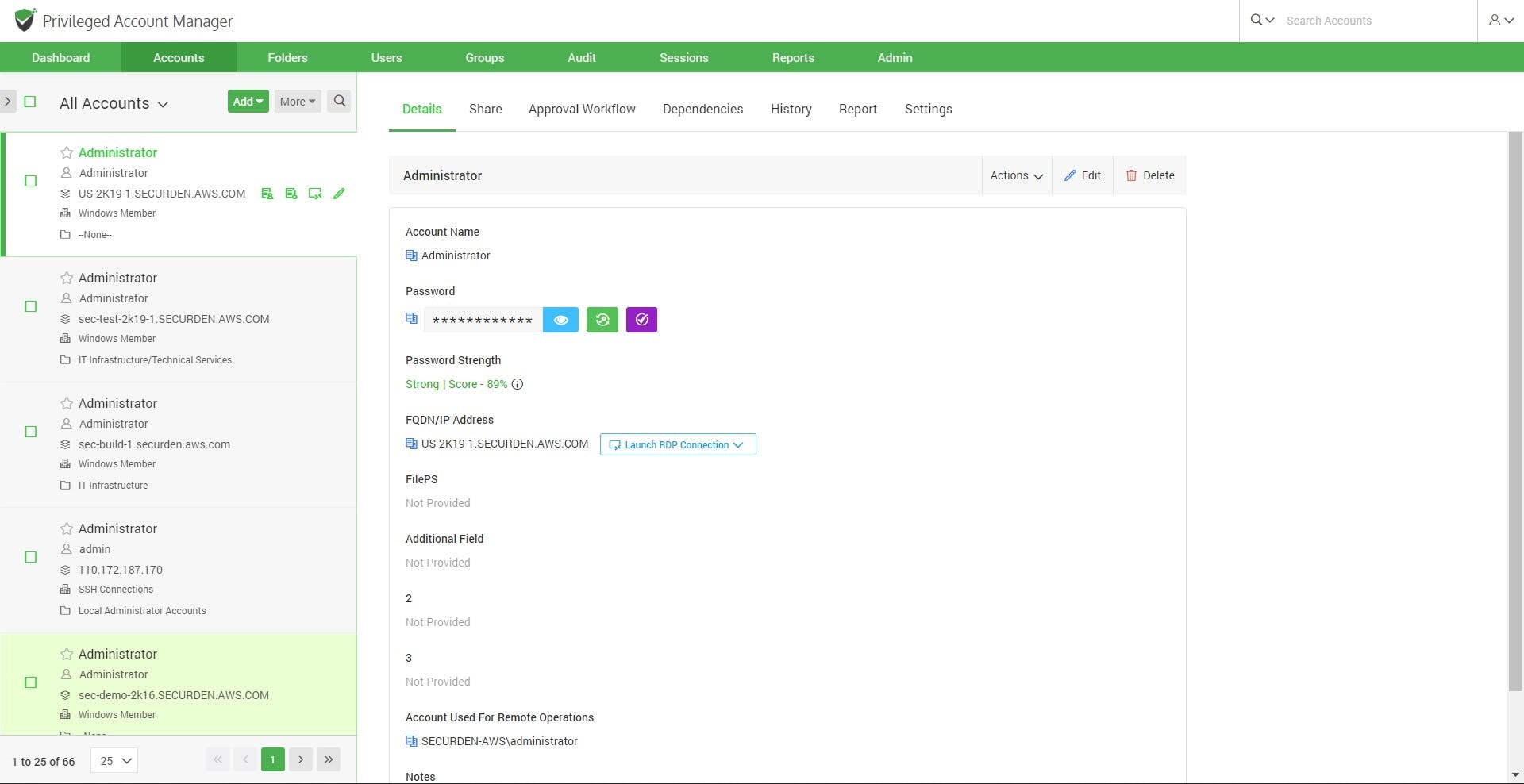Screen dimensions: 1524x784
Task: Mark sec-test-2k19-1 account as favorite
Action: [x=67, y=278]
